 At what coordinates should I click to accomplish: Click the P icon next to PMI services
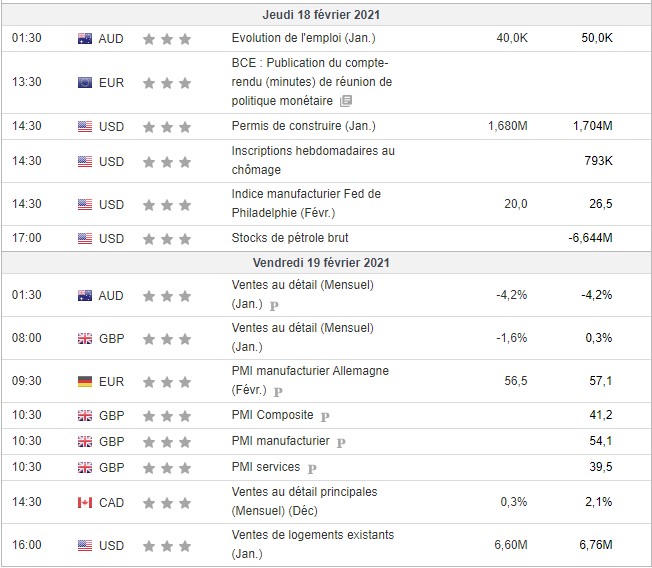pos(312,467)
